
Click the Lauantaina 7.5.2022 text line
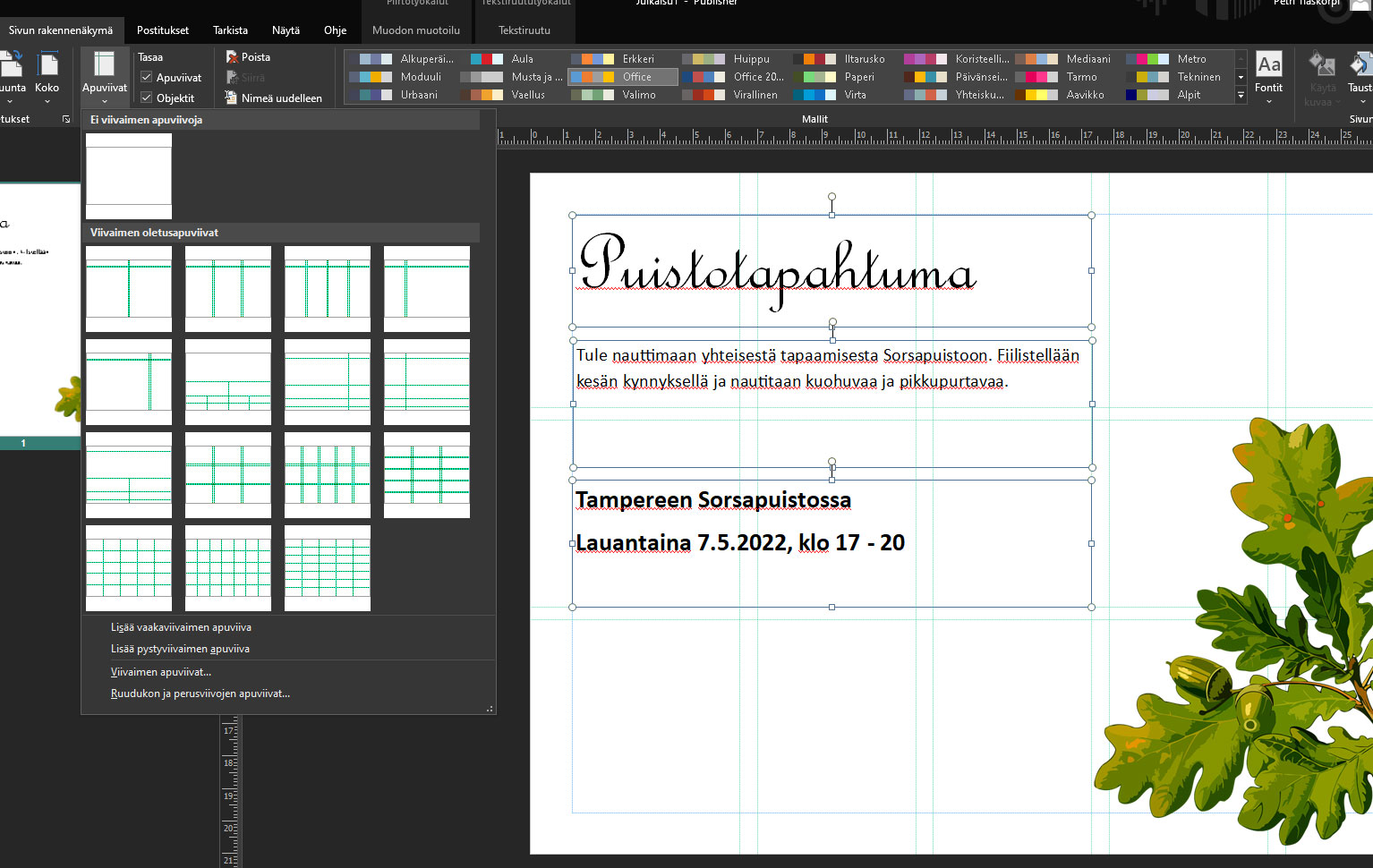coord(739,542)
